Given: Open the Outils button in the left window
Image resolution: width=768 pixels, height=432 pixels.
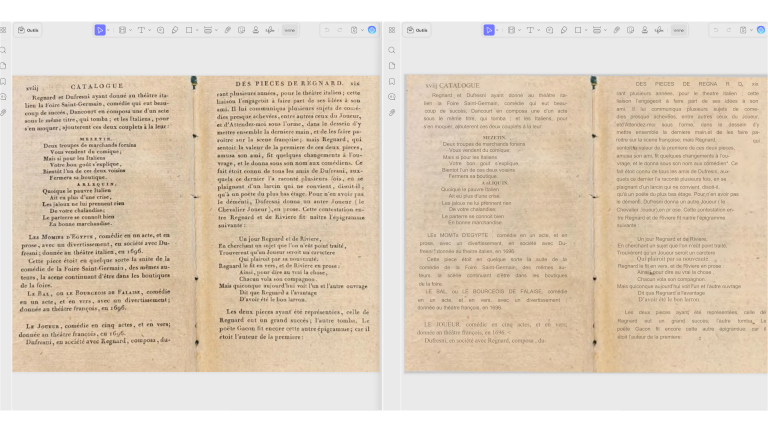Looking at the screenshot, I should tap(28, 30).
